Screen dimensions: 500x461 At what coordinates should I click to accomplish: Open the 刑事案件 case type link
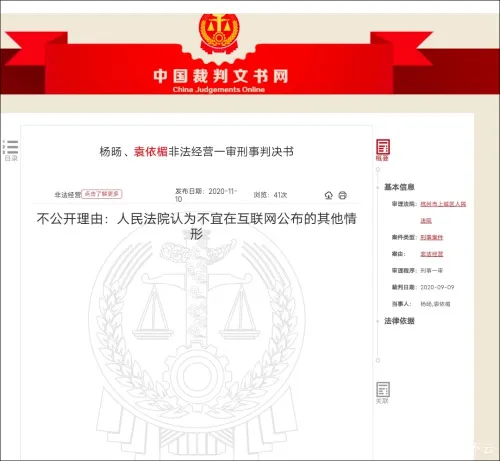(431, 237)
